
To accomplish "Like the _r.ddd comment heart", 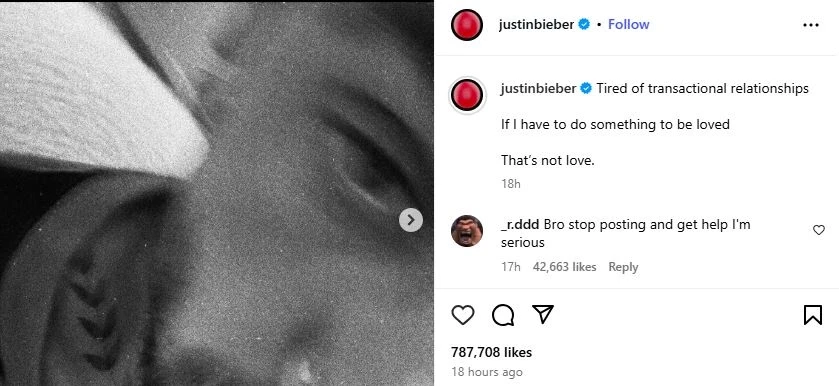I will [x=819, y=230].
